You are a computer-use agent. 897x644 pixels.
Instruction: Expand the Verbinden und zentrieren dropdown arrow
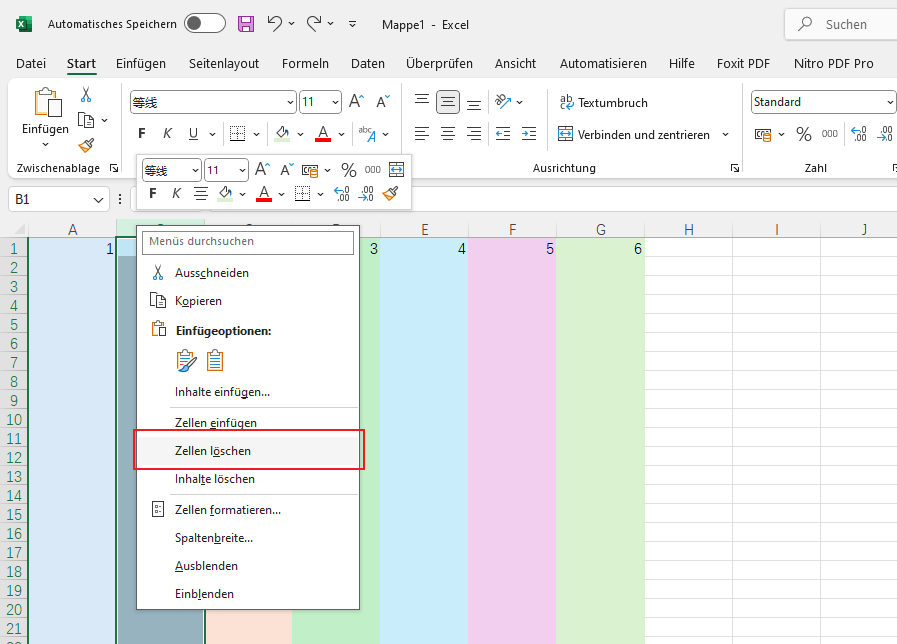725,134
